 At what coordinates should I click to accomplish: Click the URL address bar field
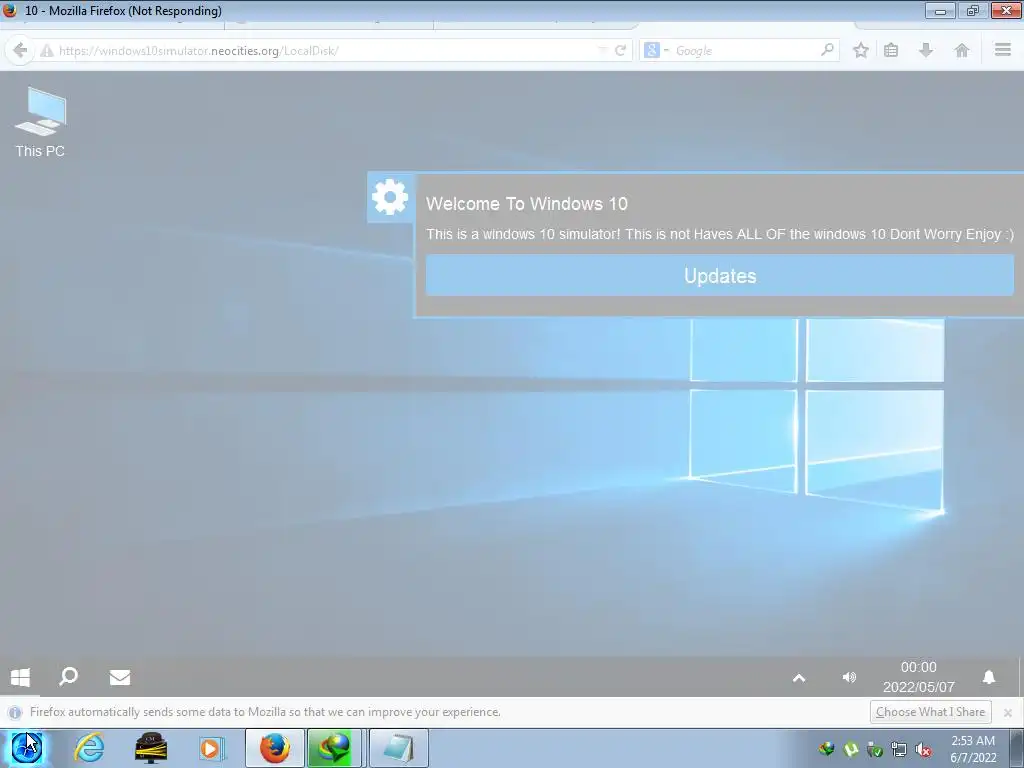[327, 51]
